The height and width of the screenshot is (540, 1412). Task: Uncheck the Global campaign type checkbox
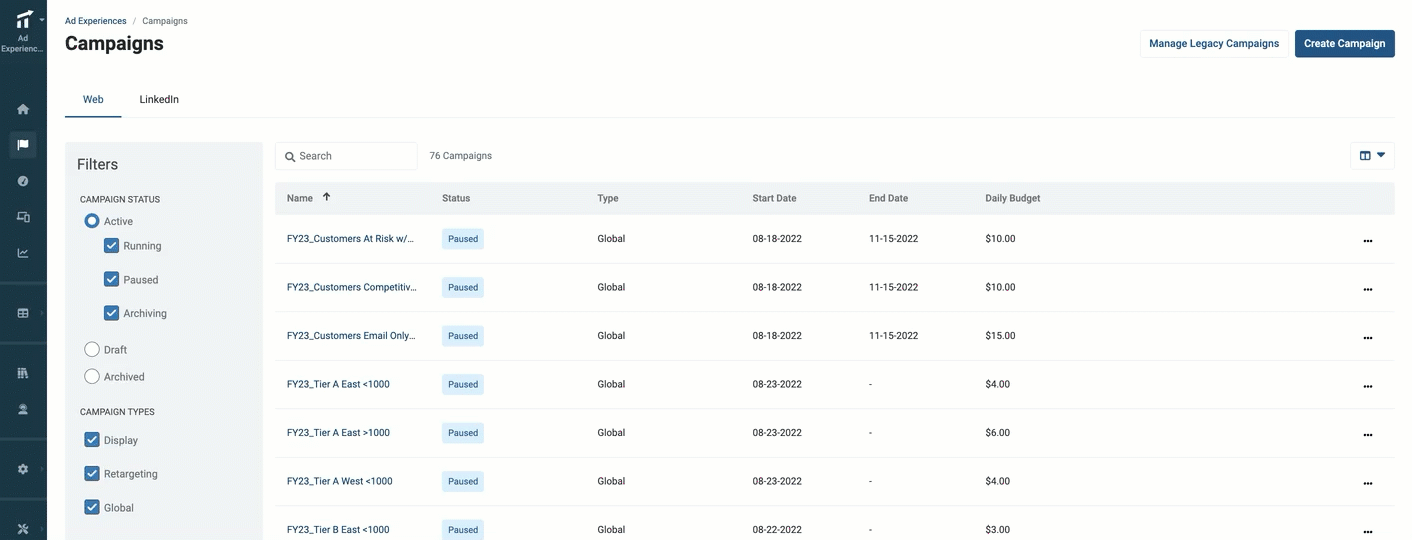click(x=92, y=507)
